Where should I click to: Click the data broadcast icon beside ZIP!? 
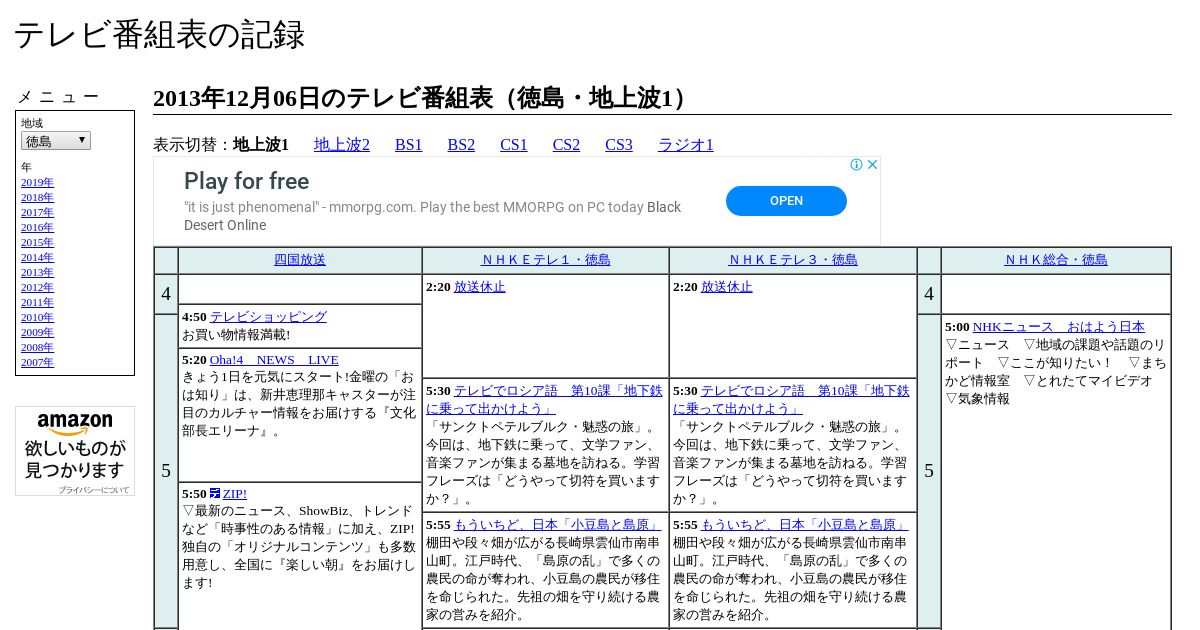click(x=215, y=493)
